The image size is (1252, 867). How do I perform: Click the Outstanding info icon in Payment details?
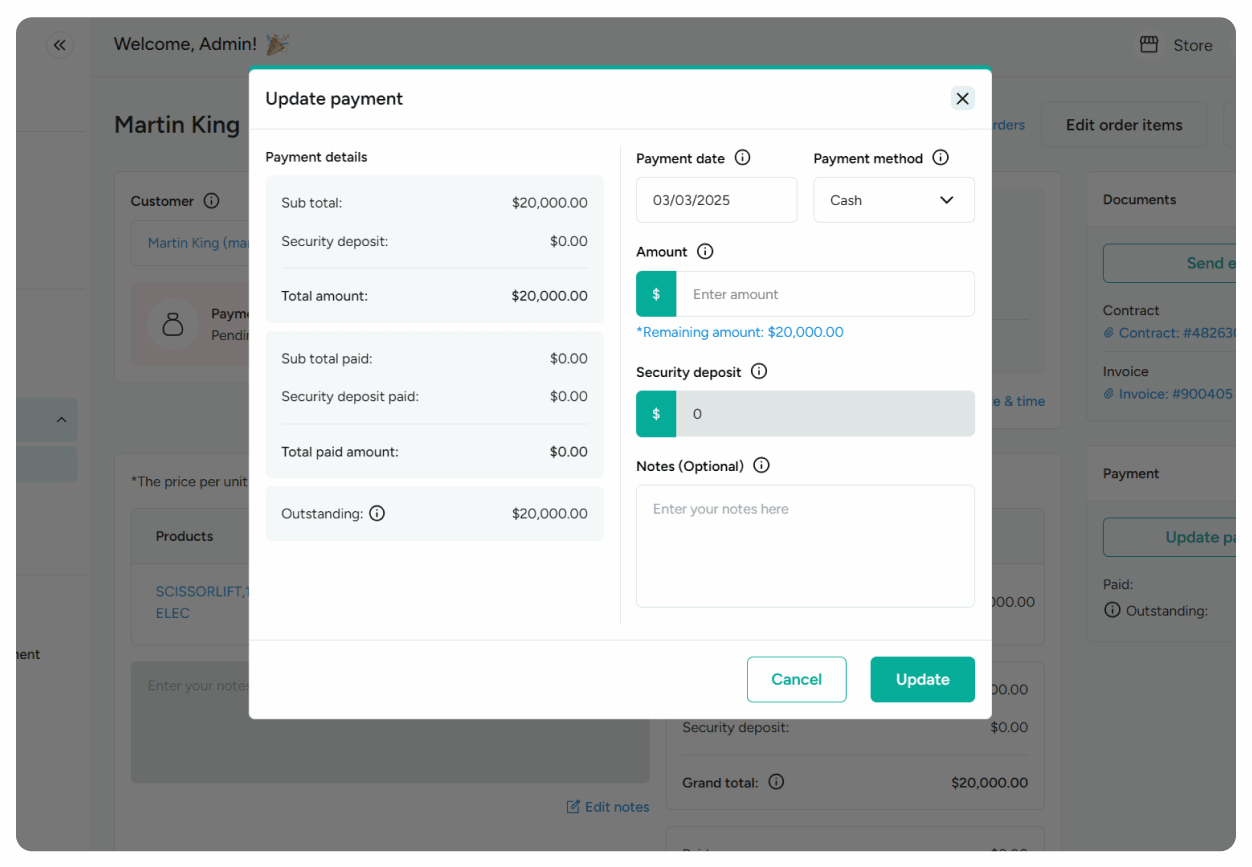[x=377, y=513]
